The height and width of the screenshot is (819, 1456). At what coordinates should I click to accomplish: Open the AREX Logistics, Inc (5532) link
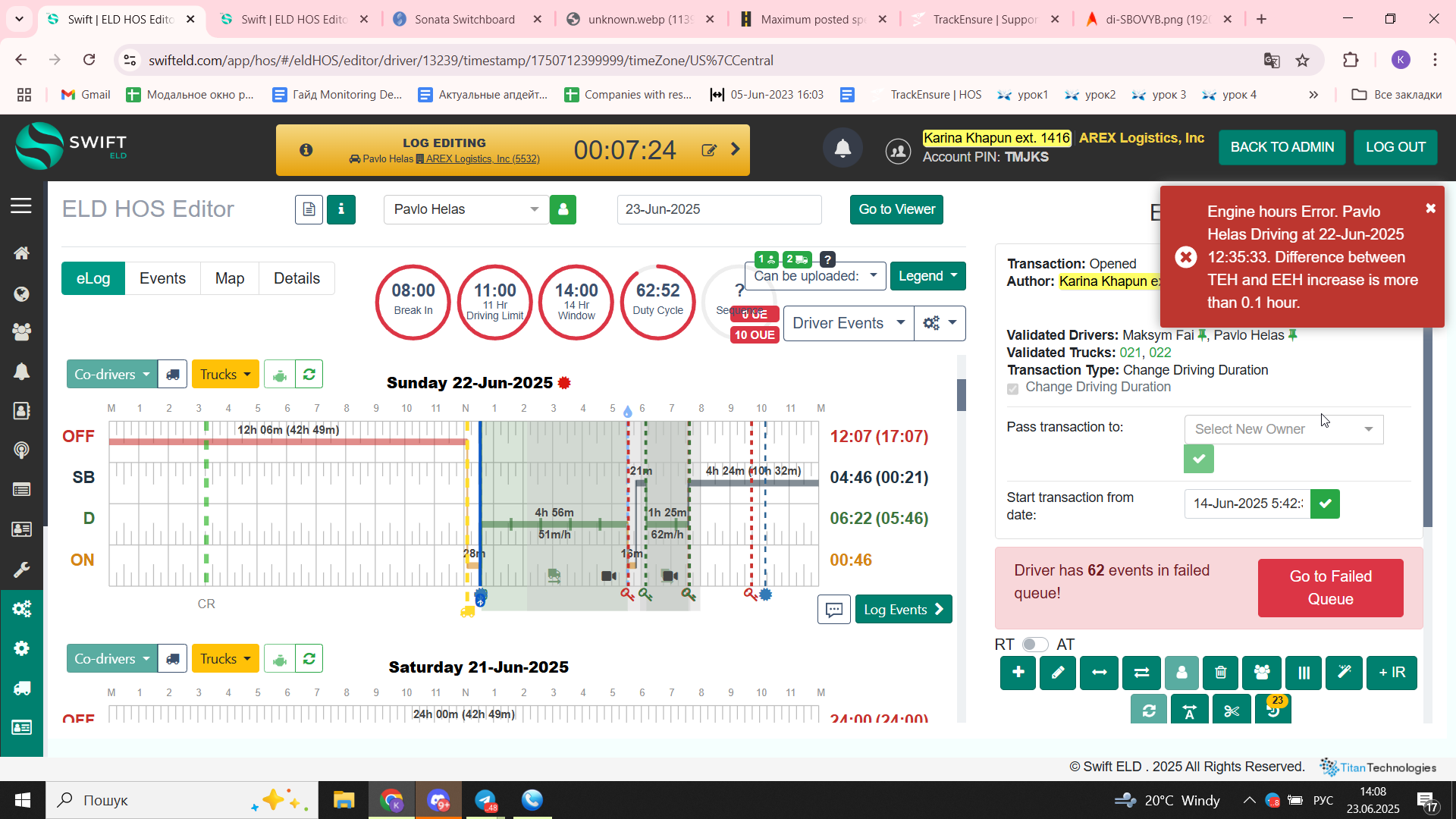482,159
